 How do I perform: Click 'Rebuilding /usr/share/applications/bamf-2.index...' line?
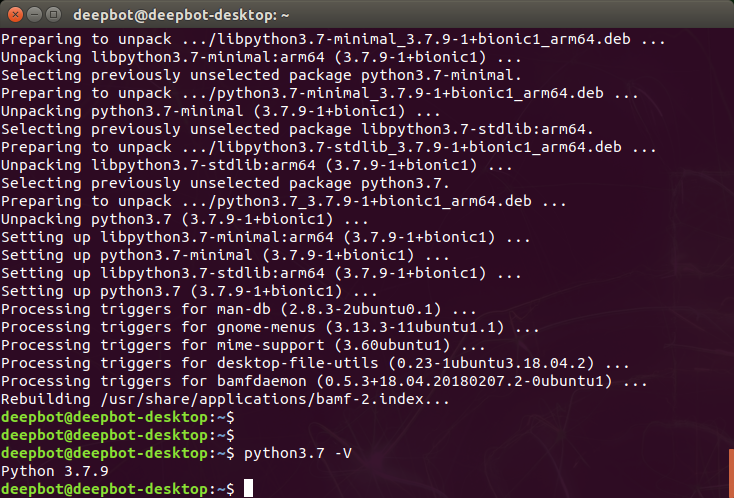click(225, 400)
